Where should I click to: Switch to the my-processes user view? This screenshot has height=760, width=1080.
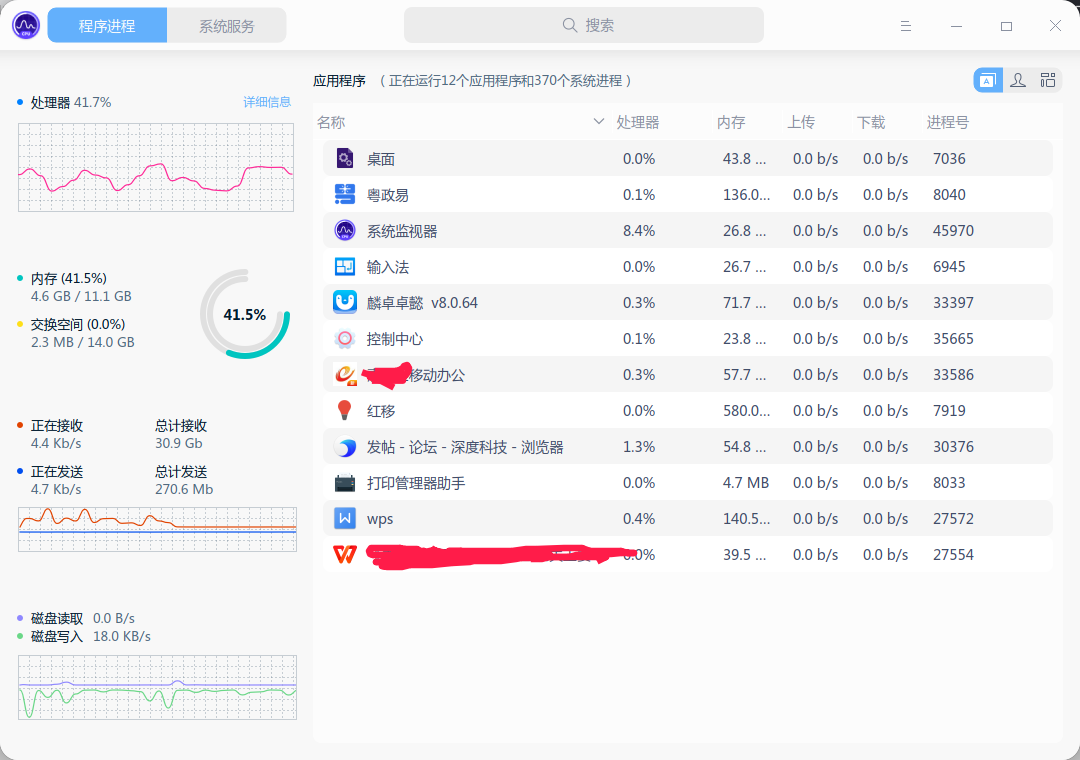(1017, 79)
